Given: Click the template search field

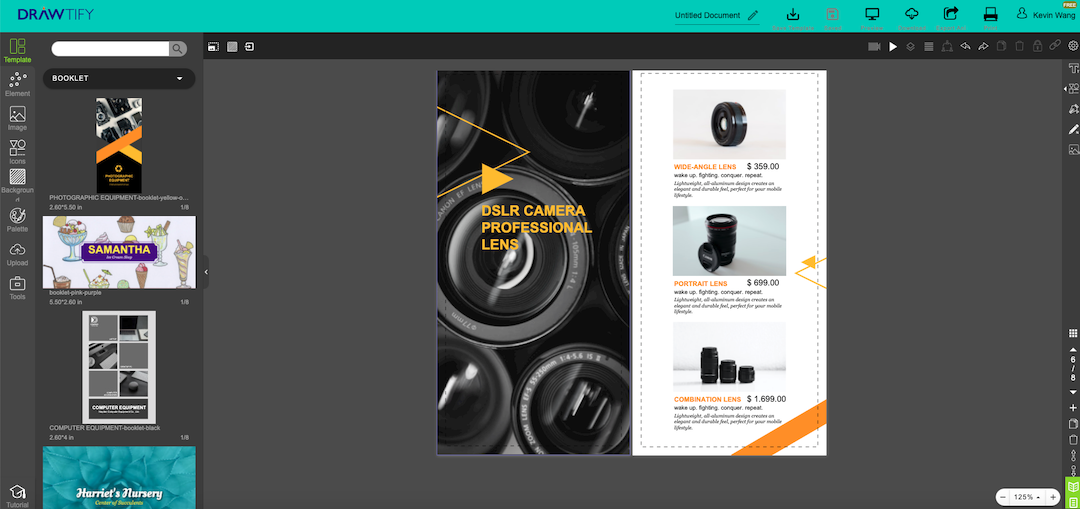Looking at the screenshot, I should point(110,48).
